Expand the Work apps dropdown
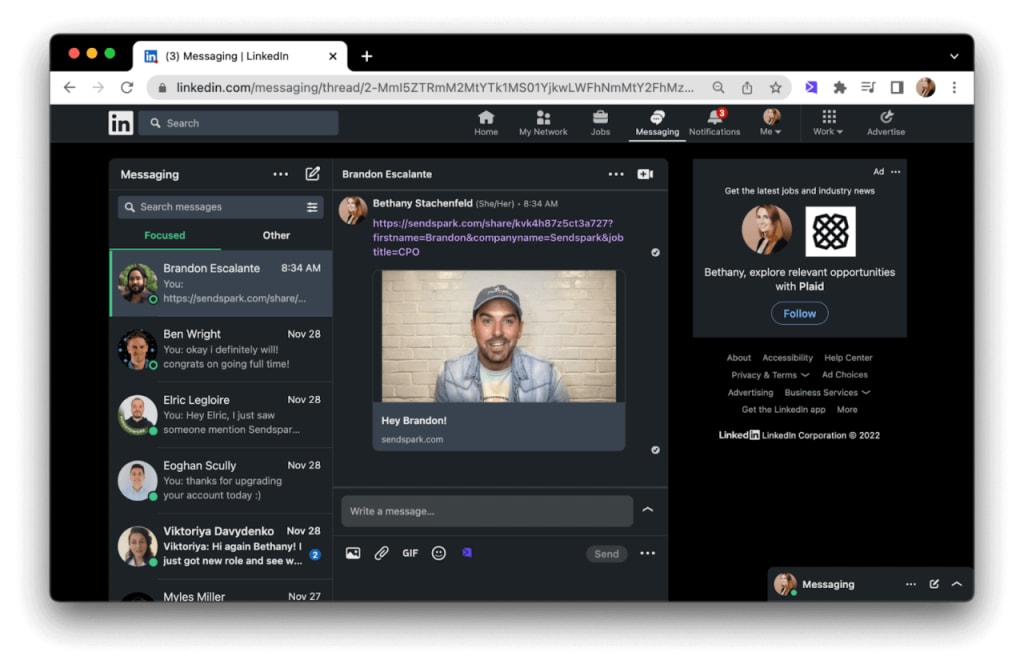 pyautogui.click(x=828, y=123)
